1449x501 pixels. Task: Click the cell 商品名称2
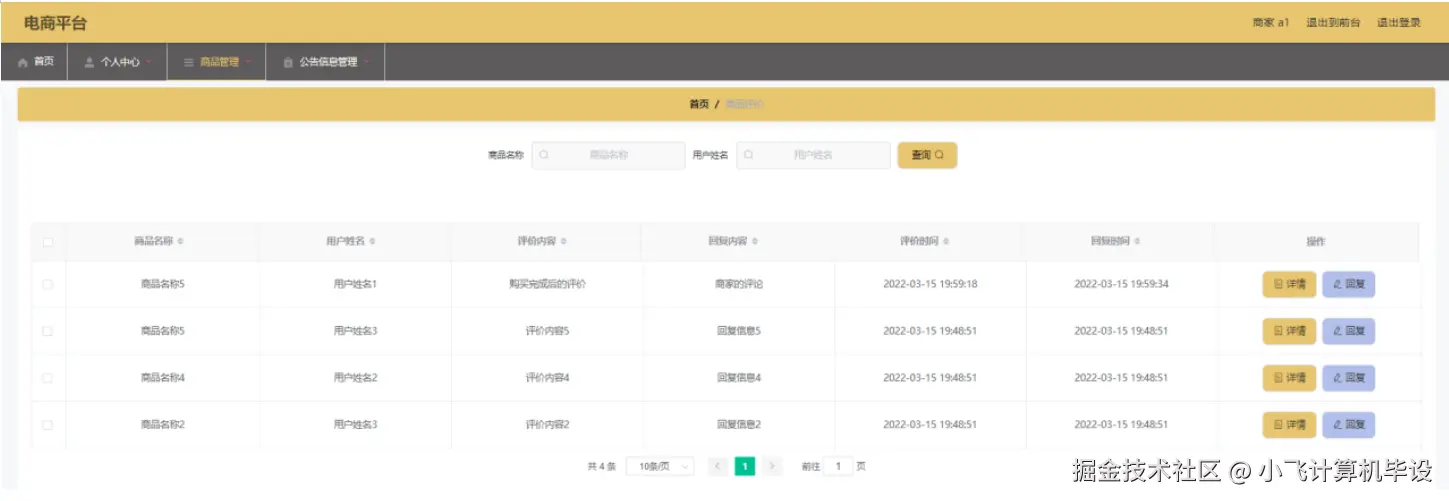coord(163,425)
